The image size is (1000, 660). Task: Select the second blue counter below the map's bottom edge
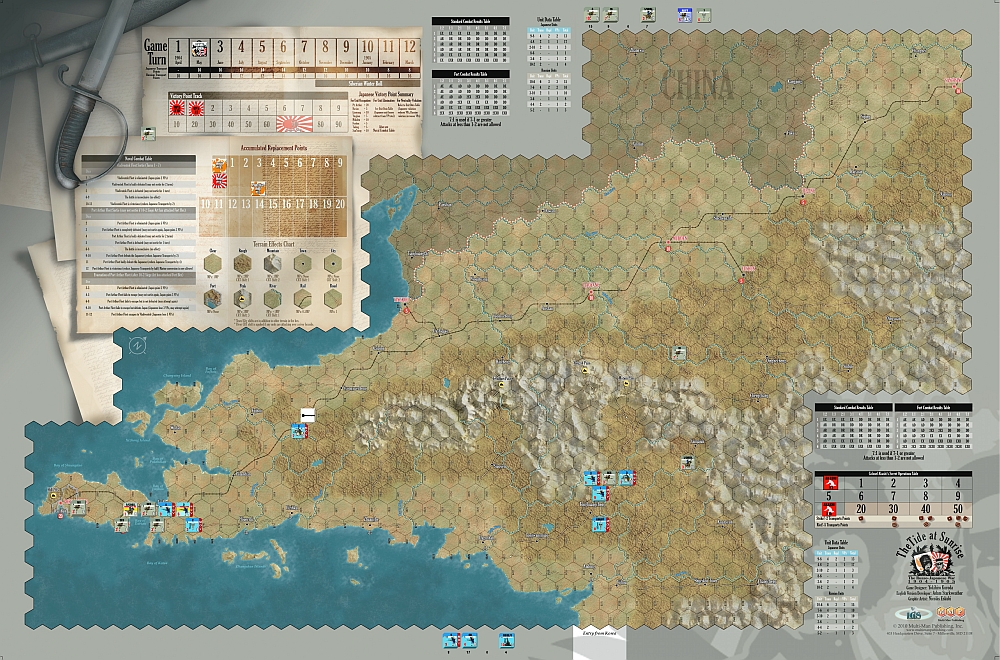[x=469, y=640]
